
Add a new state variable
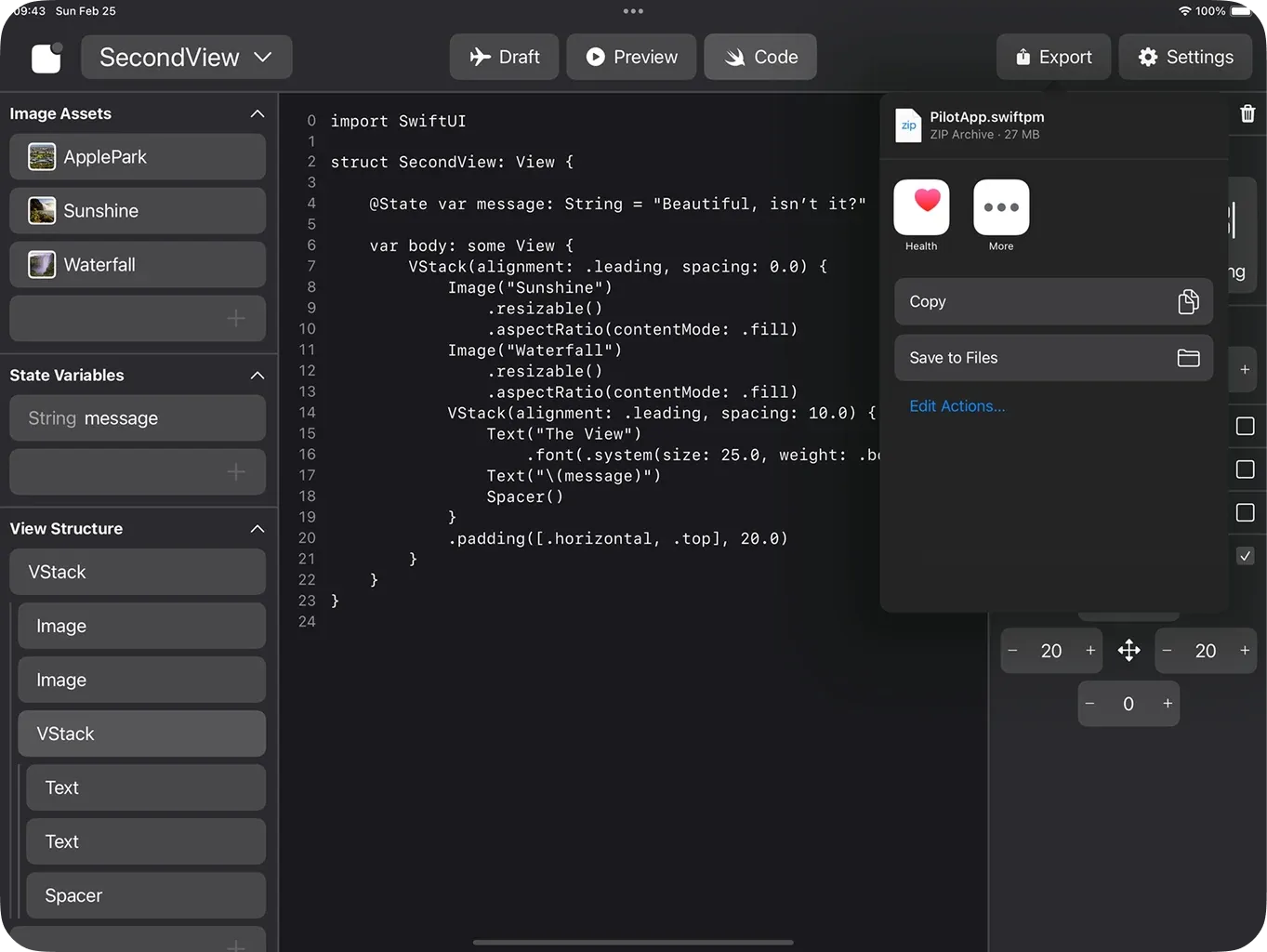(138, 472)
